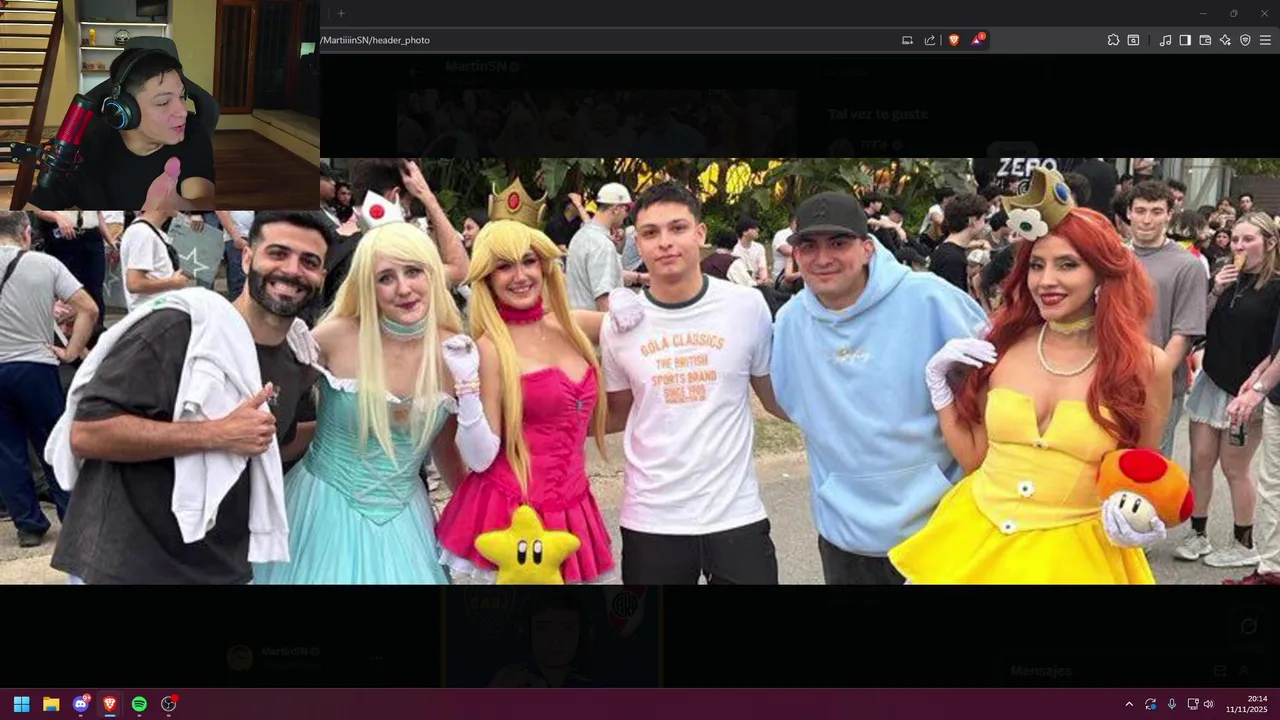Click the share page icon in address bar

point(930,40)
